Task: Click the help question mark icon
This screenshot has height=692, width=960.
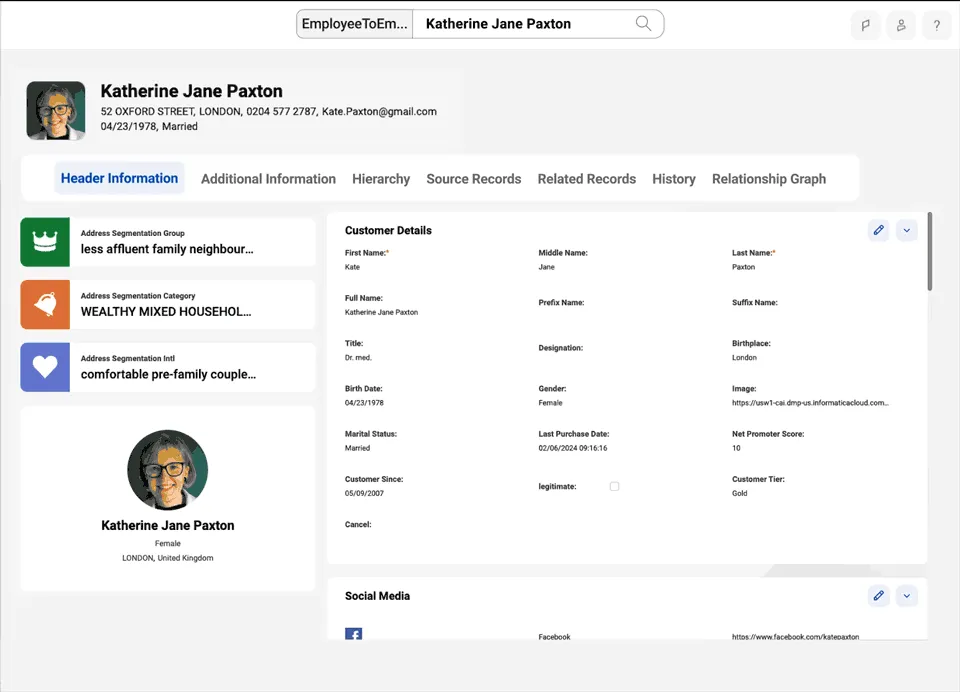Action: coord(937,26)
